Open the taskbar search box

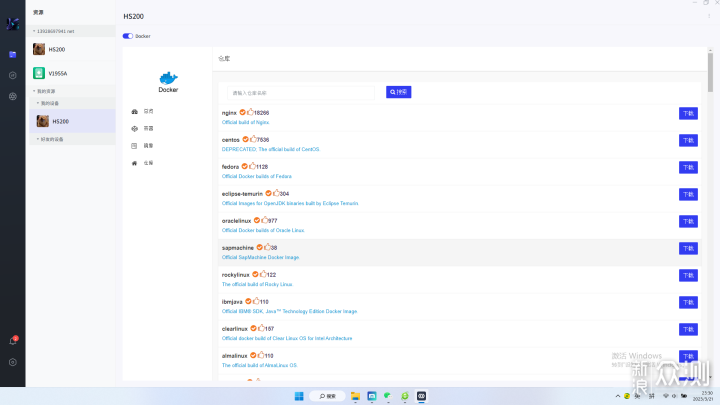pyautogui.click(x=327, y=396)
